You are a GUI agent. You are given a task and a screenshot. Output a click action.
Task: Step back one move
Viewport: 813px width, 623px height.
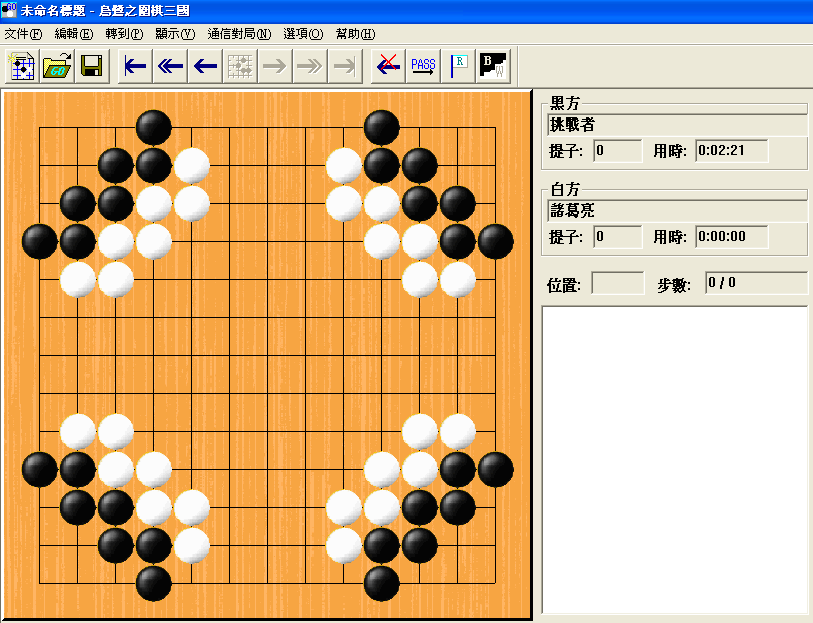click(x=205, y=66)
